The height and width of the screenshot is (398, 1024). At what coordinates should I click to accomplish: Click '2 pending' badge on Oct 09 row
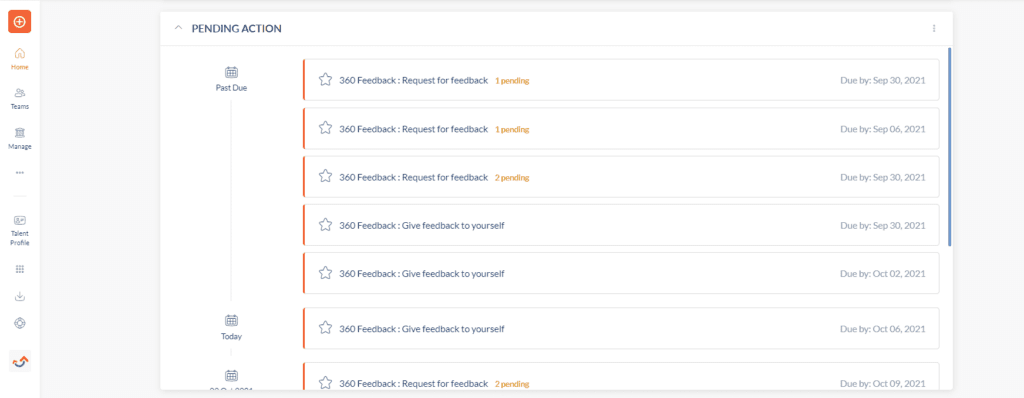[x=512, y=384]
